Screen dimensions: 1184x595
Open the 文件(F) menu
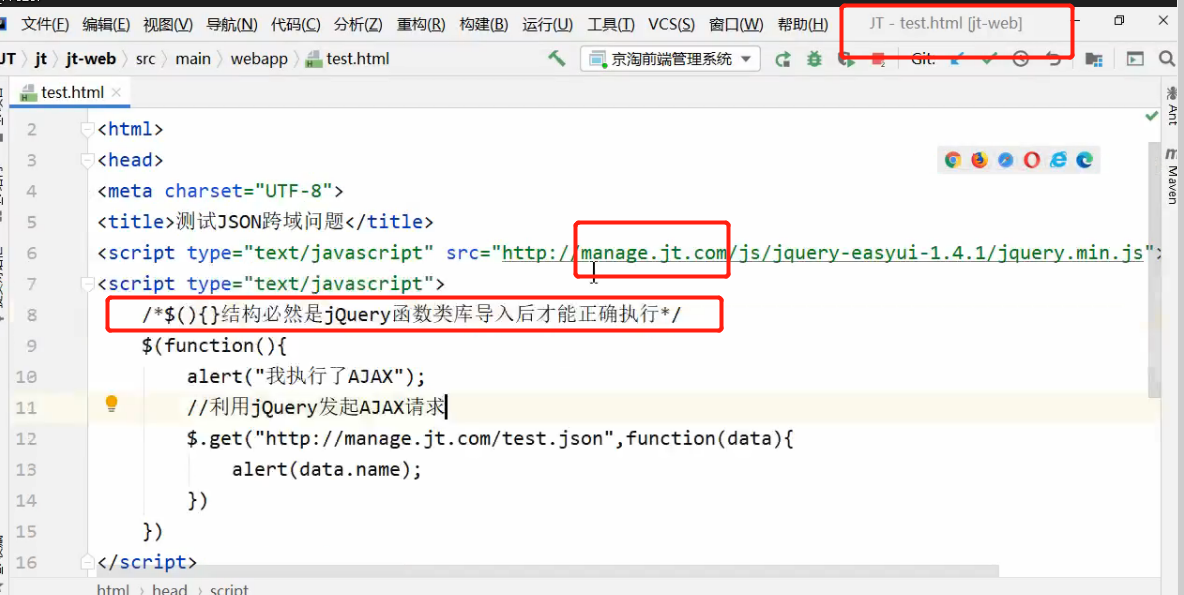45,25
